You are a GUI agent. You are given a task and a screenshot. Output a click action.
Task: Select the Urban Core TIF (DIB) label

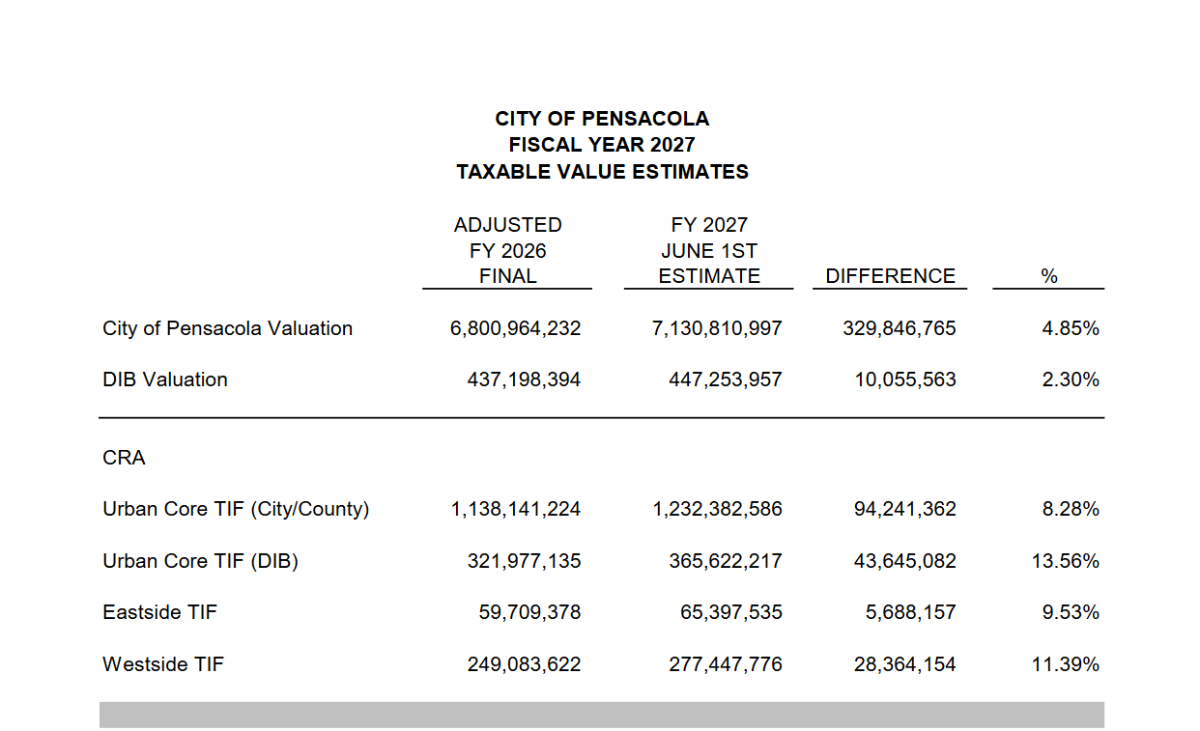[200, 561]
